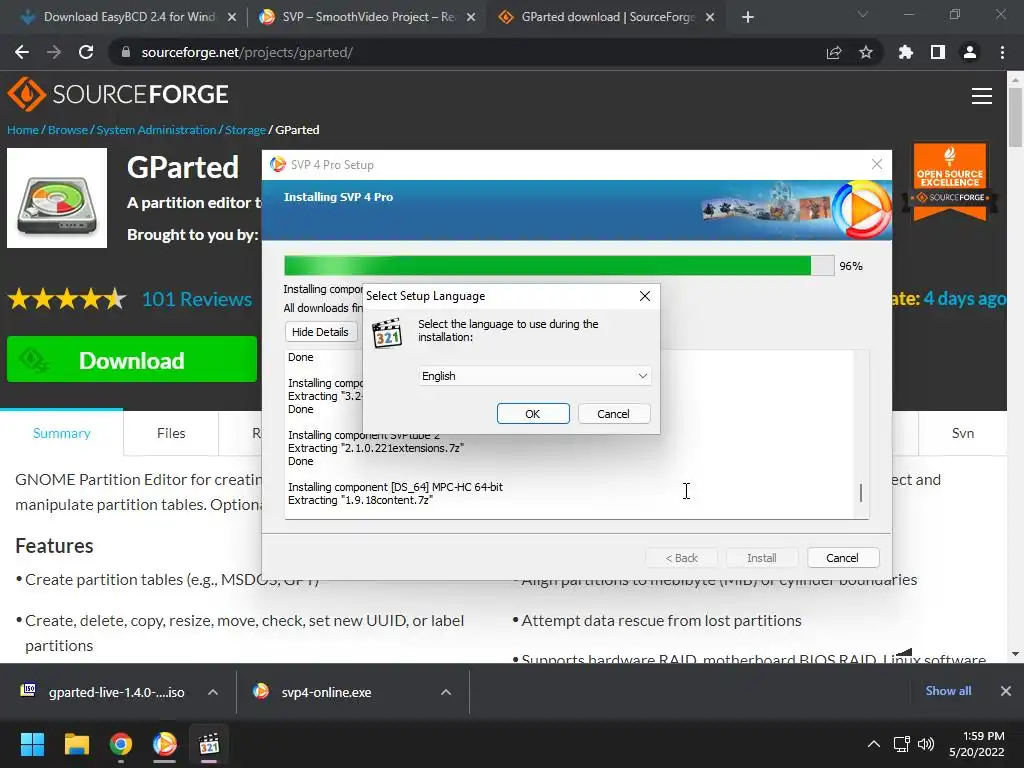Open the Chrome extensions puzzle icon
This screenshot has height=768, width=1024.
[x=906, y=52]
